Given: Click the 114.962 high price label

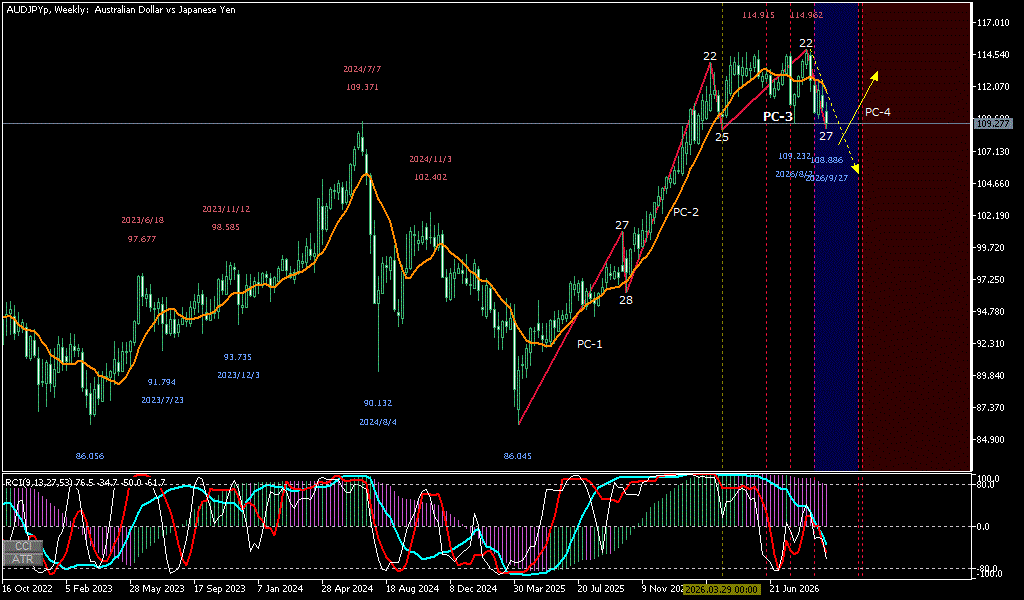Looking at the screenshot, I should (x=807, y=14).
